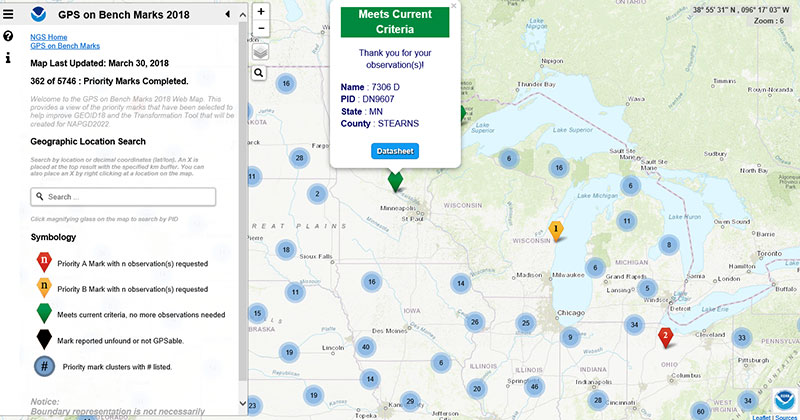
Task: Click the map magnifying glass PID search
Action: pos(259,73)
